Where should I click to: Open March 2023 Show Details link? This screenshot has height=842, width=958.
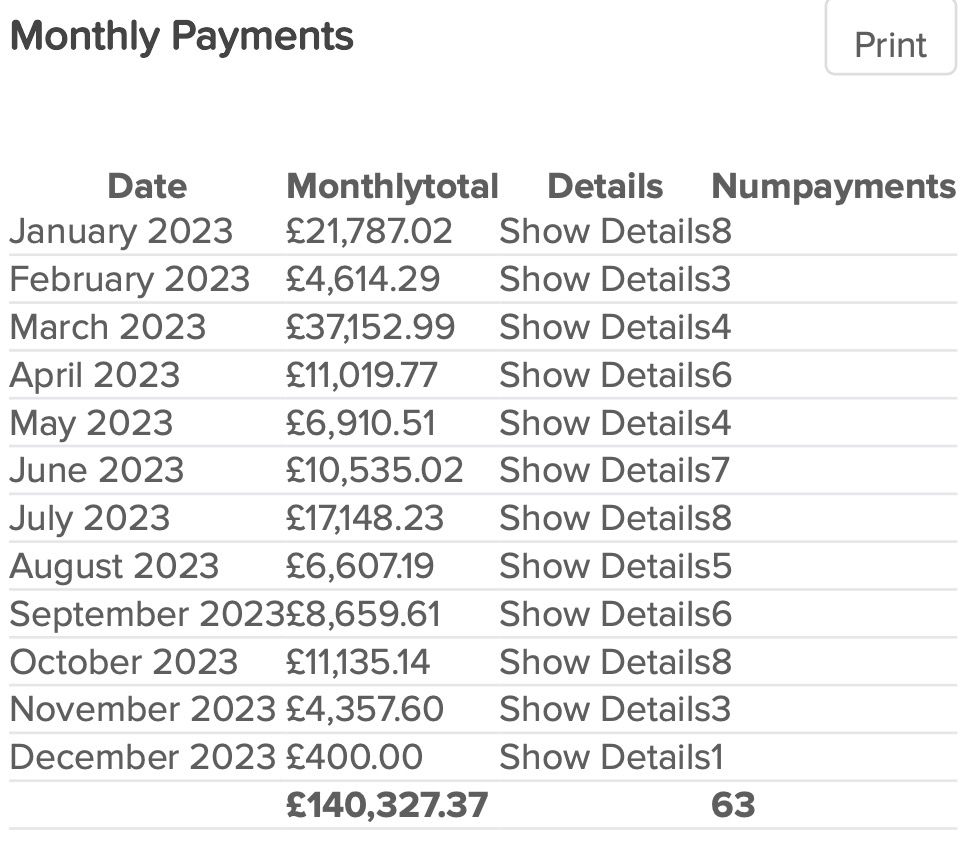(x=604, y=327)
